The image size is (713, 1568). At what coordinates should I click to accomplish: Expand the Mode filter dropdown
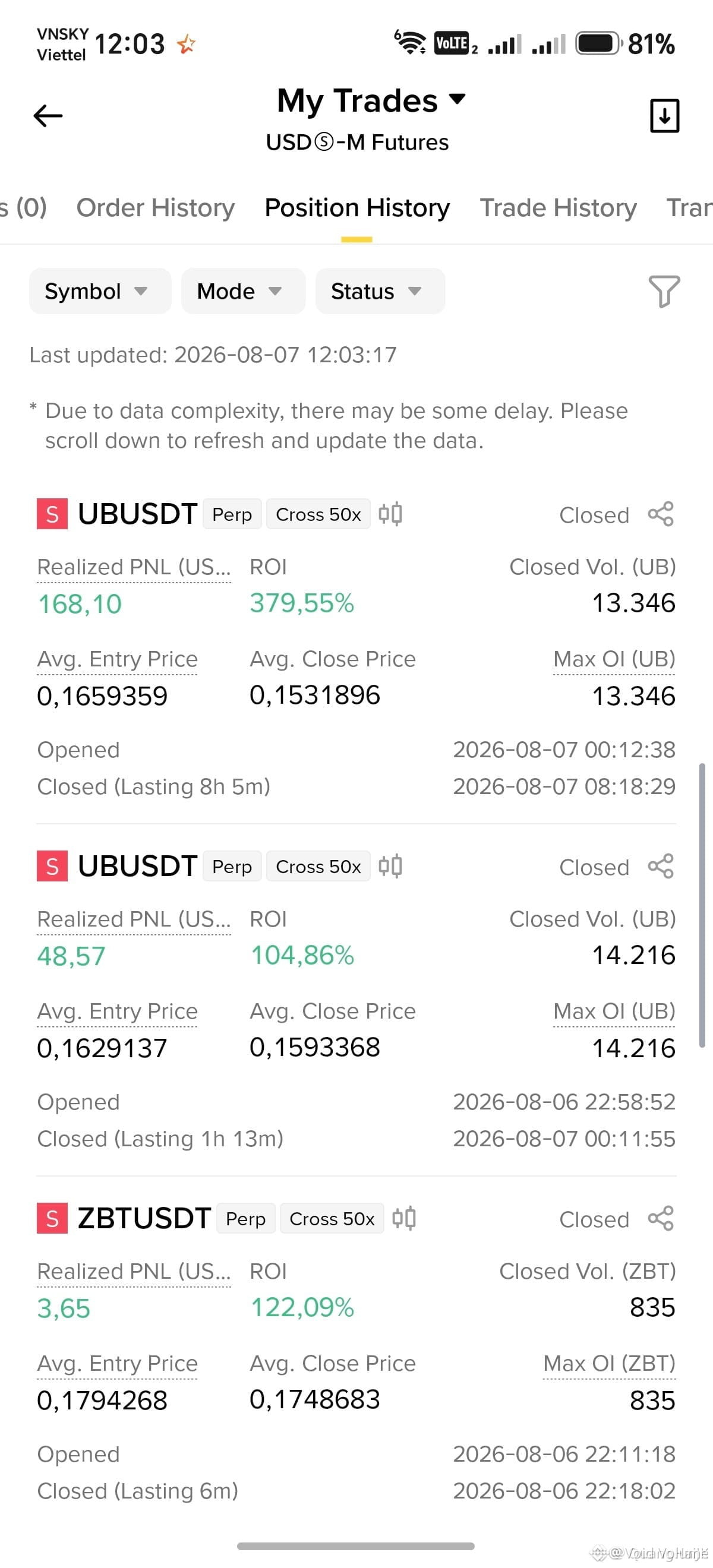[243, 291]
